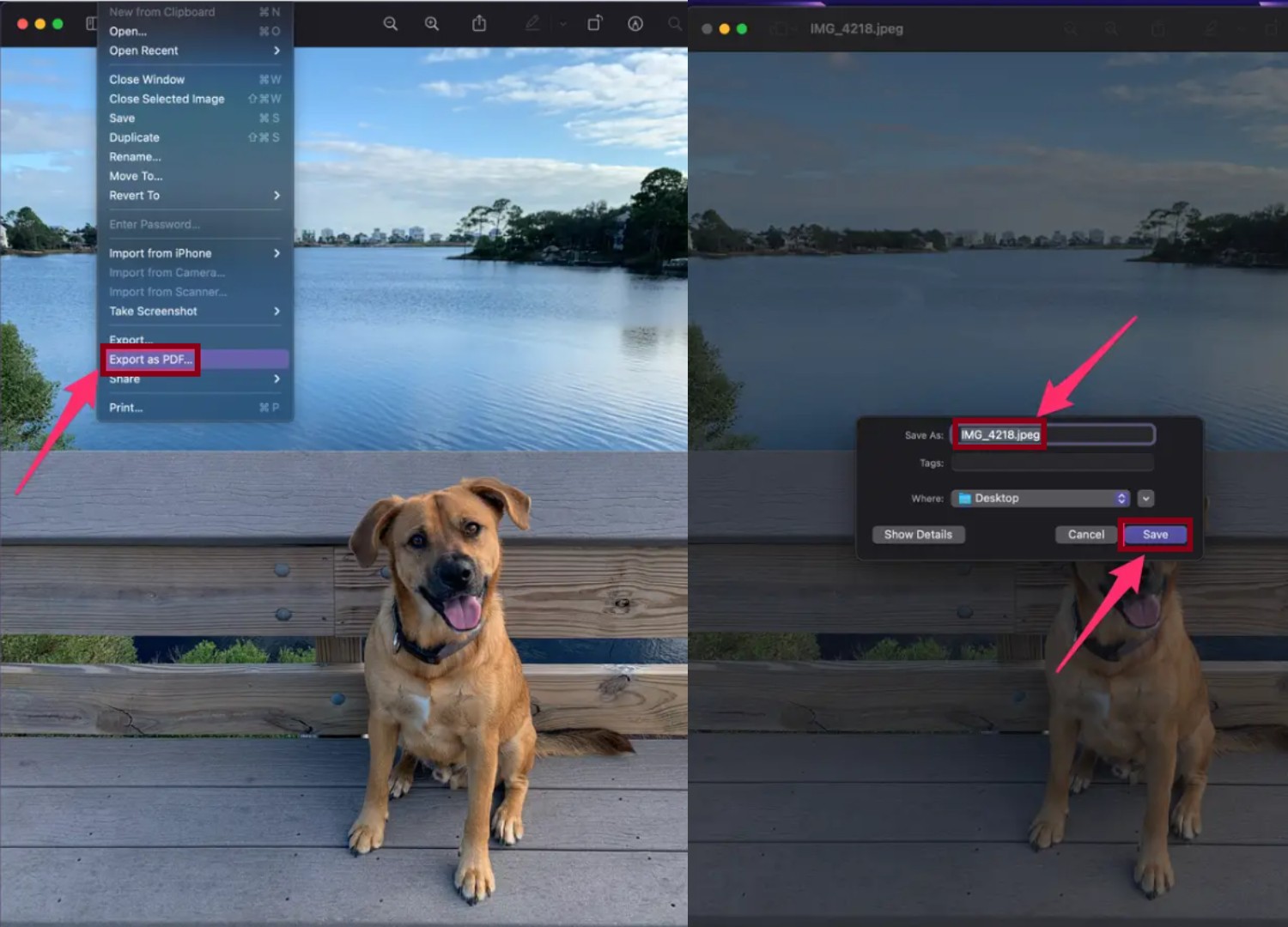The height and width of the screenshot is (927, 1288).
Task: Show the Markup toolbar pencil icon
Action: pyautogui.click(x=532, y=23)
